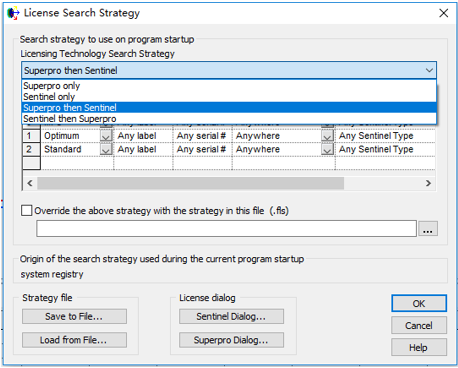Viewport: 458px width, 368px height.
Task: Expand the Anywhere dropdown in row 1
Action: (327, 136)
